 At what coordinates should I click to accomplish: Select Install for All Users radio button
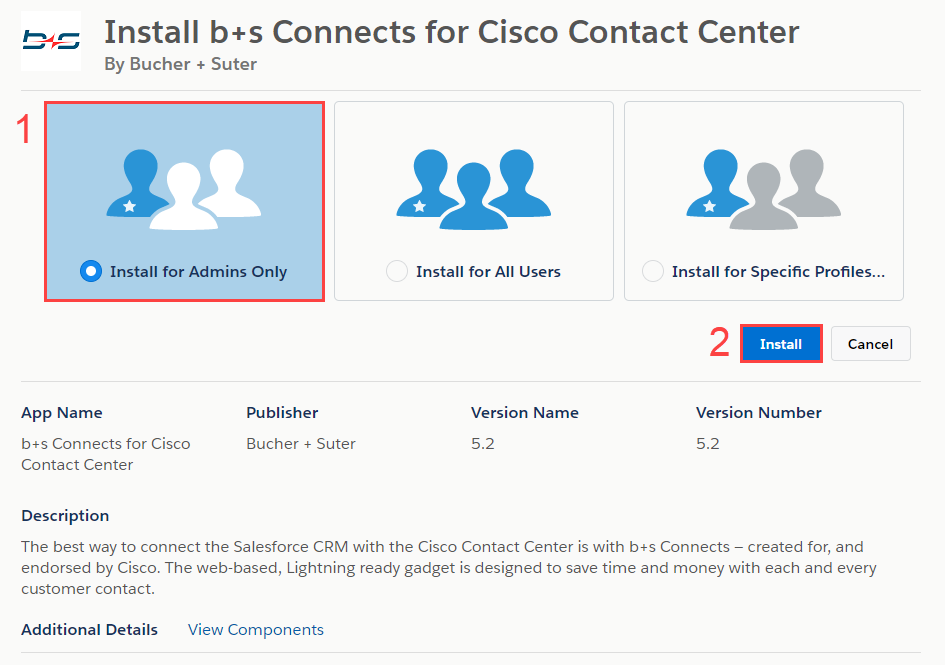coord(397,271)
